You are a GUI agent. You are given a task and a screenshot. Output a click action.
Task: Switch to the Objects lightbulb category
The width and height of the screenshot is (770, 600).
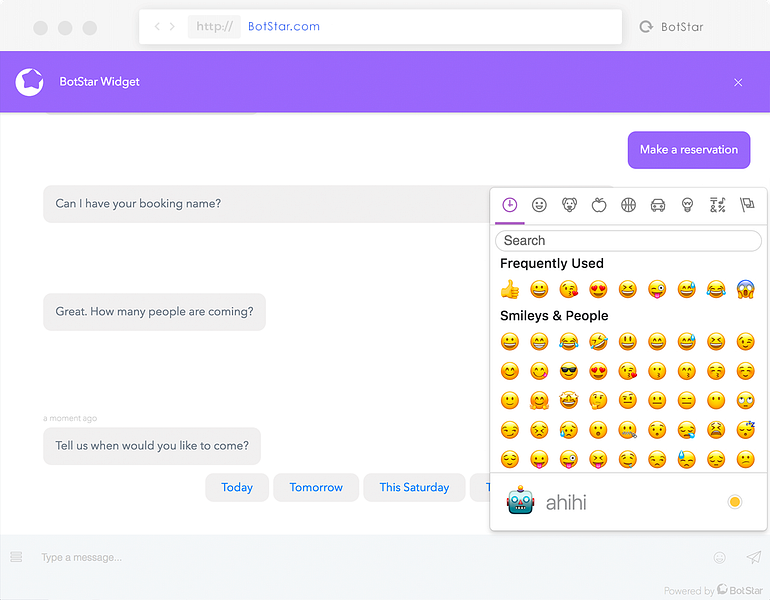tap(688, 205)
